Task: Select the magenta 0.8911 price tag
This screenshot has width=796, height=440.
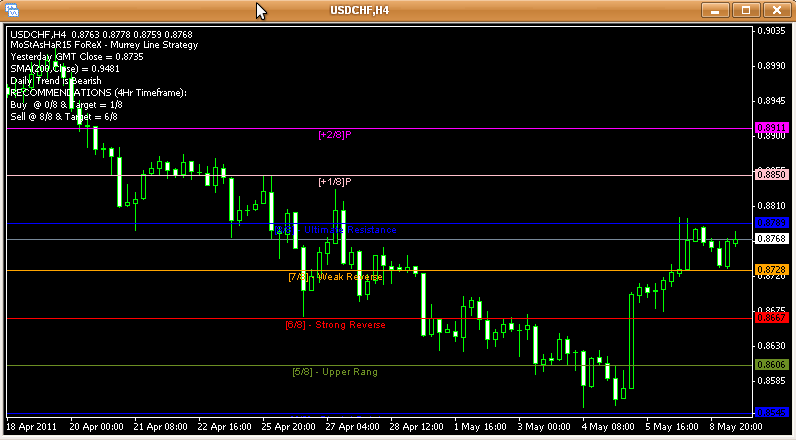Action: tap(771, 128)
